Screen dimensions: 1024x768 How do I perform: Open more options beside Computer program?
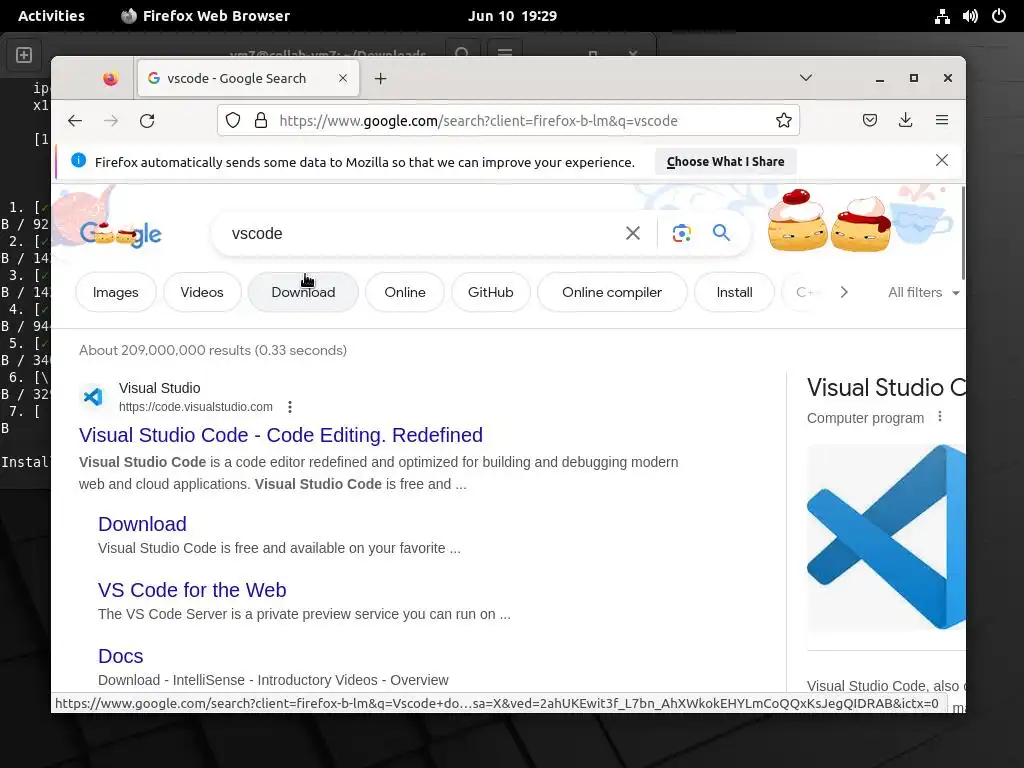pyautogui.click(x=940, y=417)
